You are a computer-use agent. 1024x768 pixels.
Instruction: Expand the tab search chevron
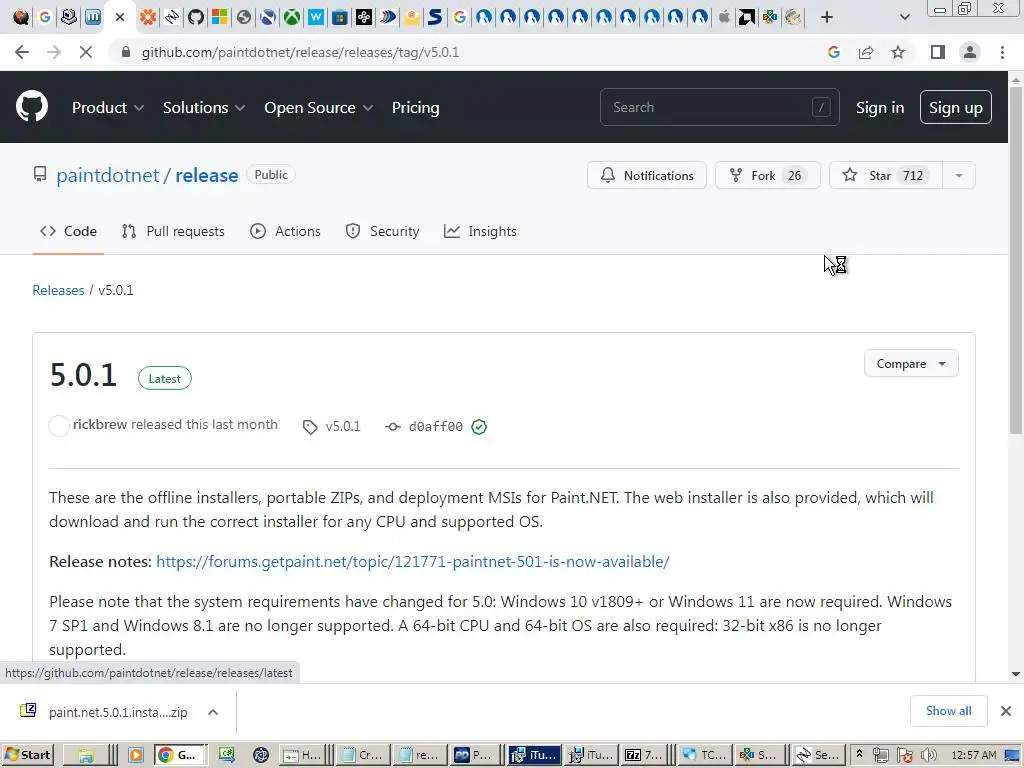tap(904, 17)
